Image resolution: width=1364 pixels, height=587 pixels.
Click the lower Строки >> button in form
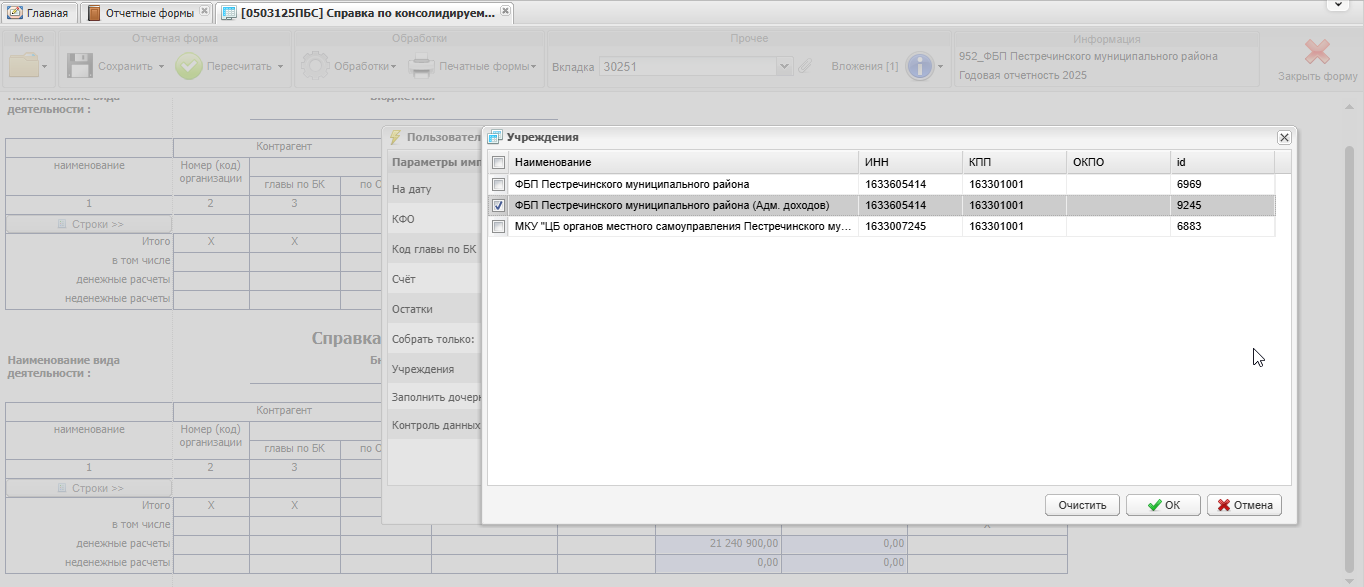89,488
